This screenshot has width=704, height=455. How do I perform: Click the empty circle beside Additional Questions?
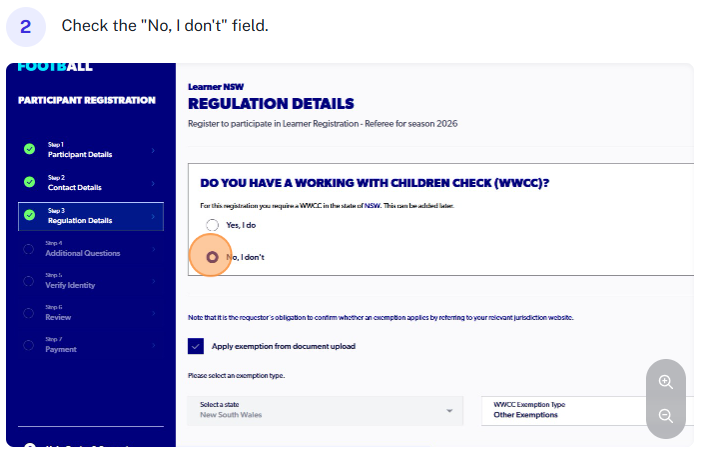click(29, 249)
